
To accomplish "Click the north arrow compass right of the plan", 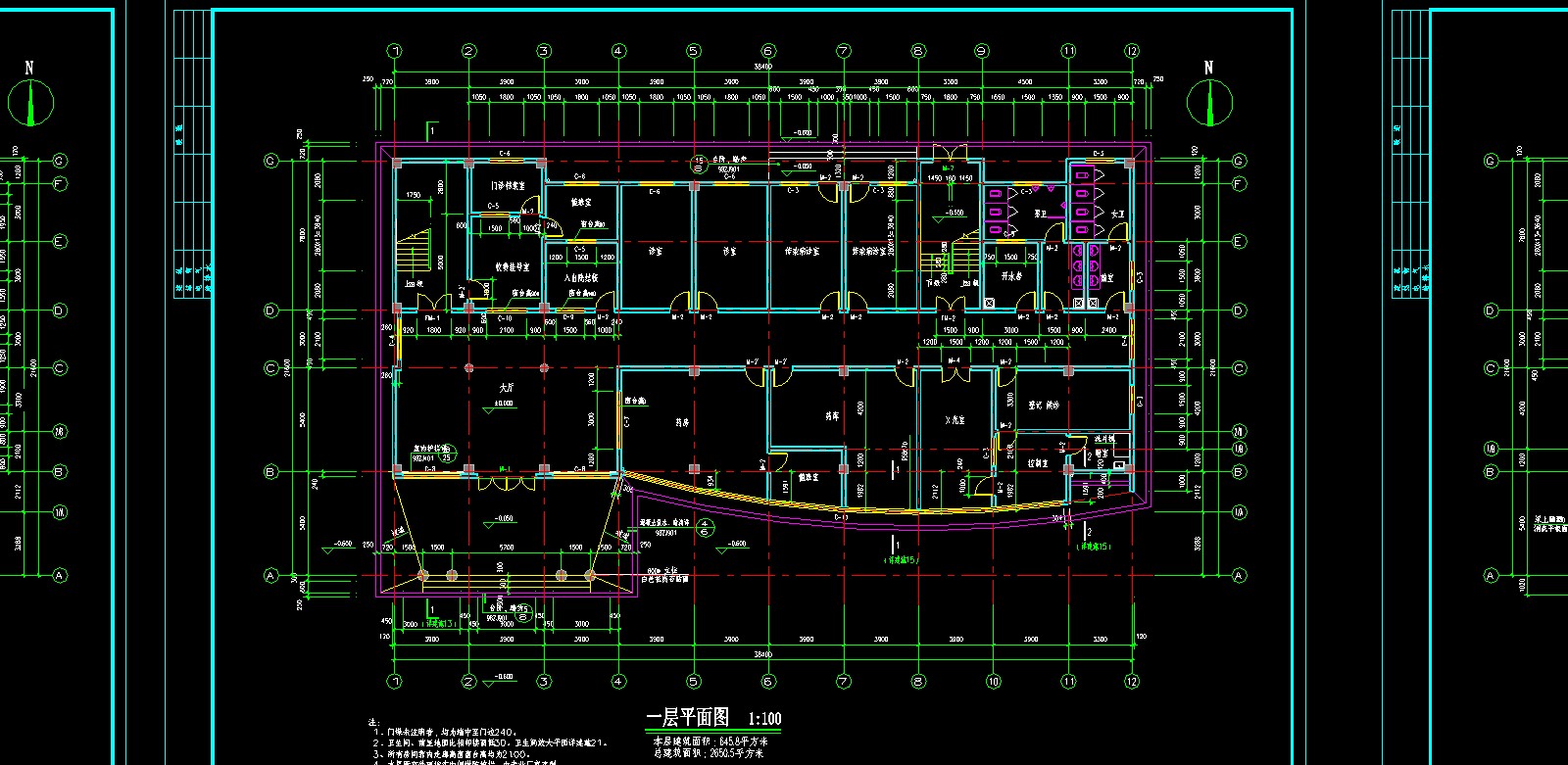I will tap(1209, 102).
